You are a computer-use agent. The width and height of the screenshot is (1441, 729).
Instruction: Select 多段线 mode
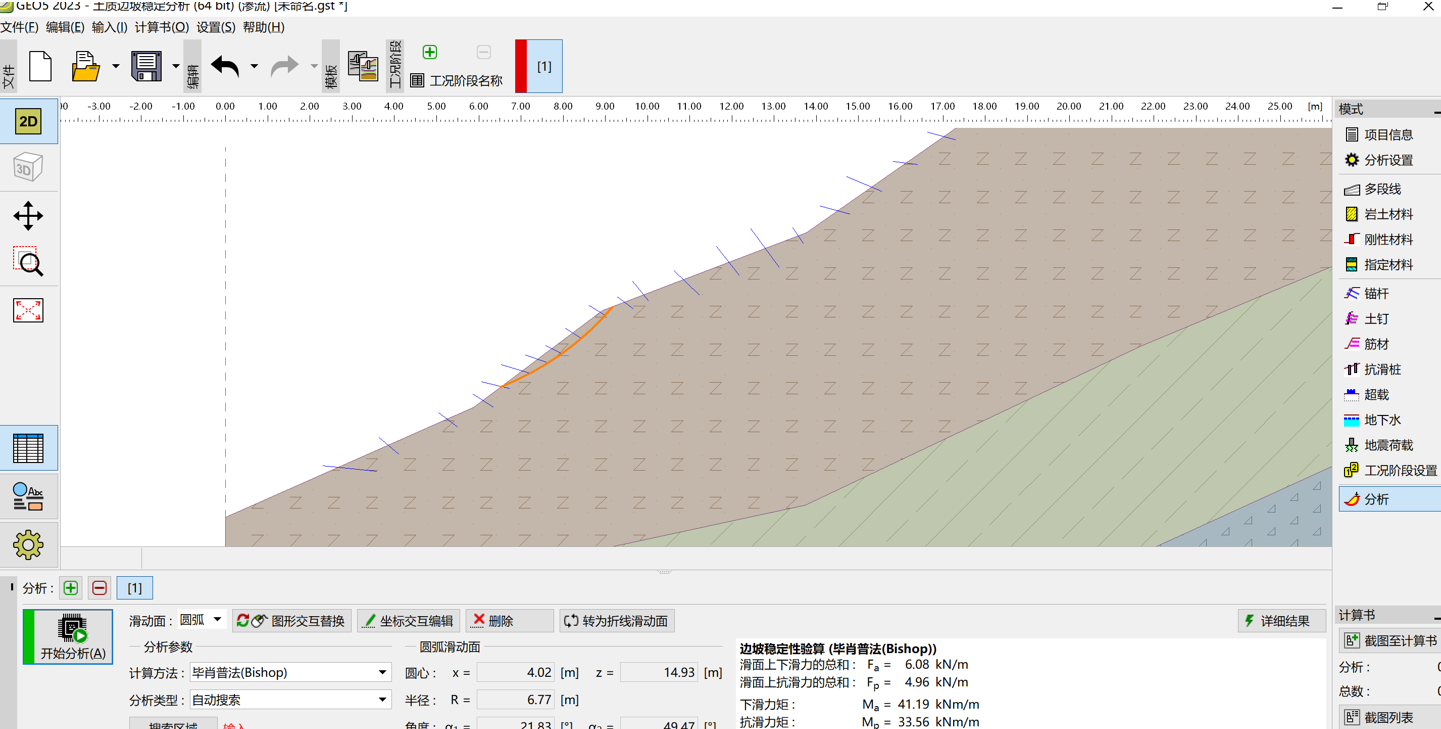(1389, 189)
